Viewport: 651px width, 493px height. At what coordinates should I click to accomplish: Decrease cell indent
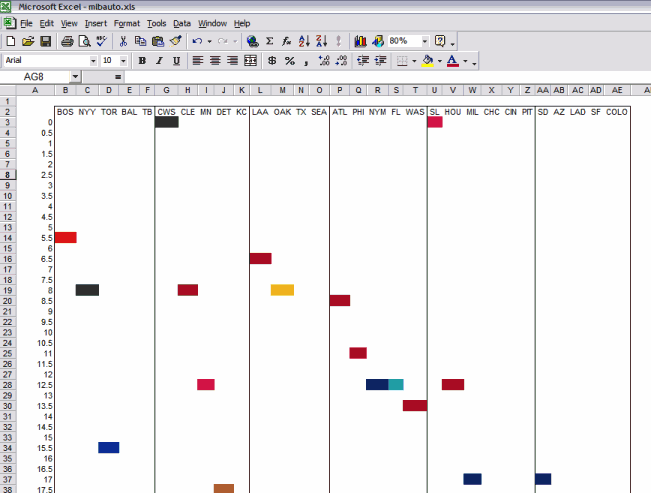[363, 61]
